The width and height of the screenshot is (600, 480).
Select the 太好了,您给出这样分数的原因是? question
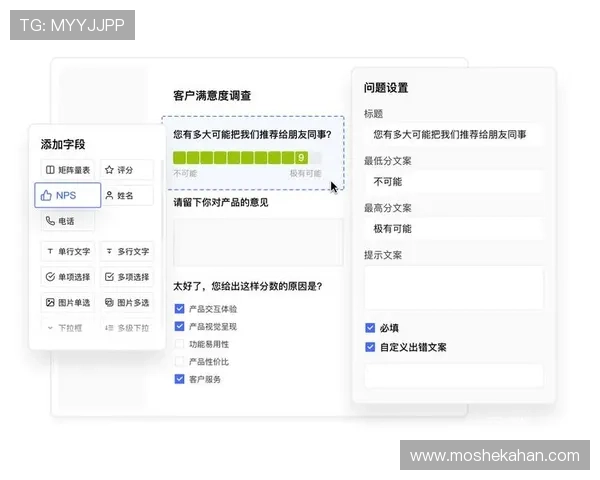[248, 286]
